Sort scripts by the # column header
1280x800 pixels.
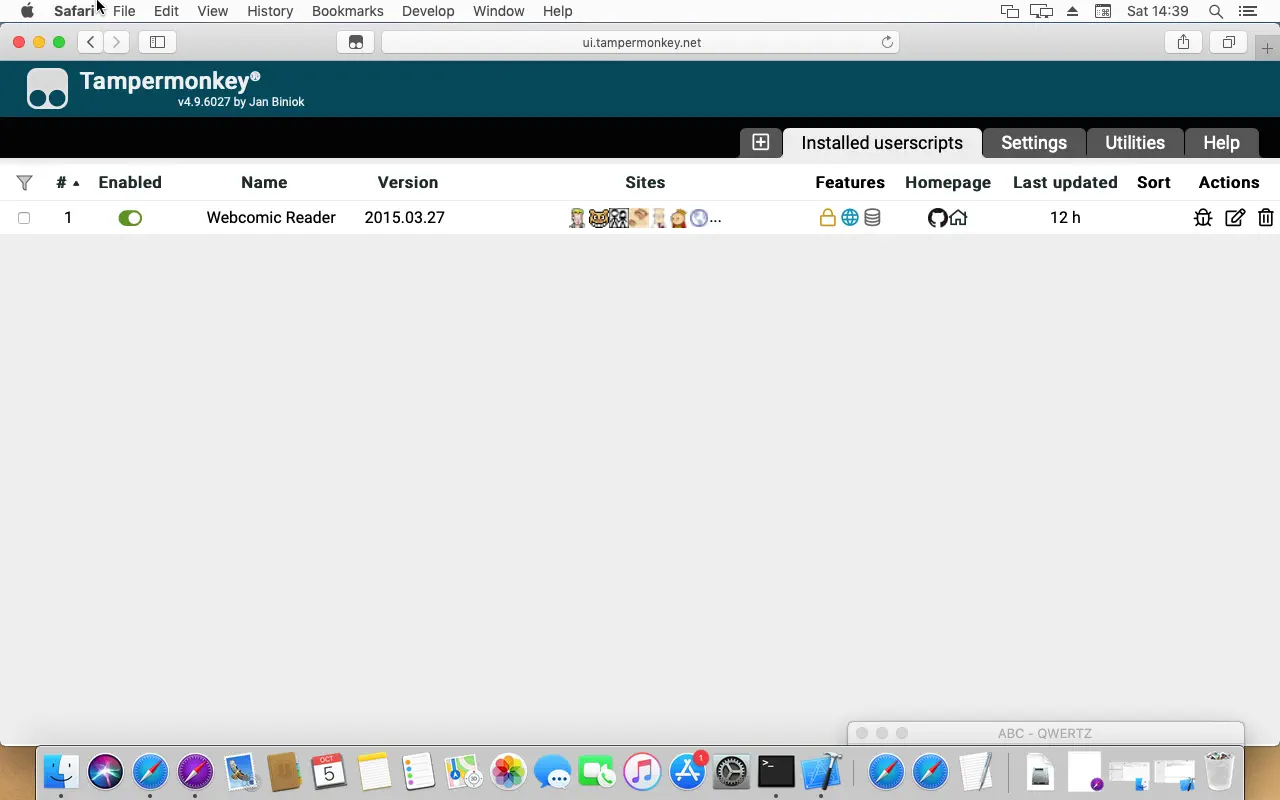(x=62, y=182)
